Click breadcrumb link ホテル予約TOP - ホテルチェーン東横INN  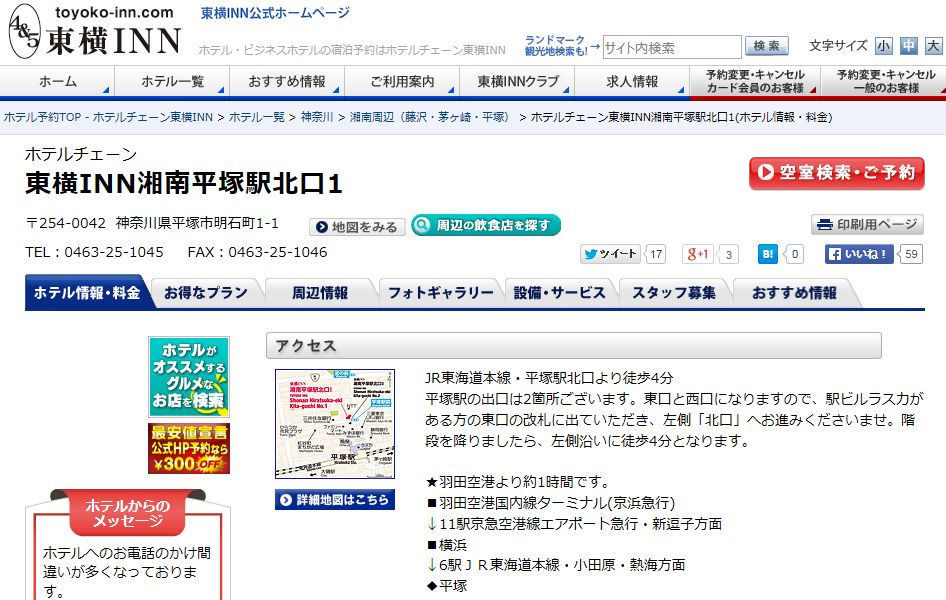[109, 117]
